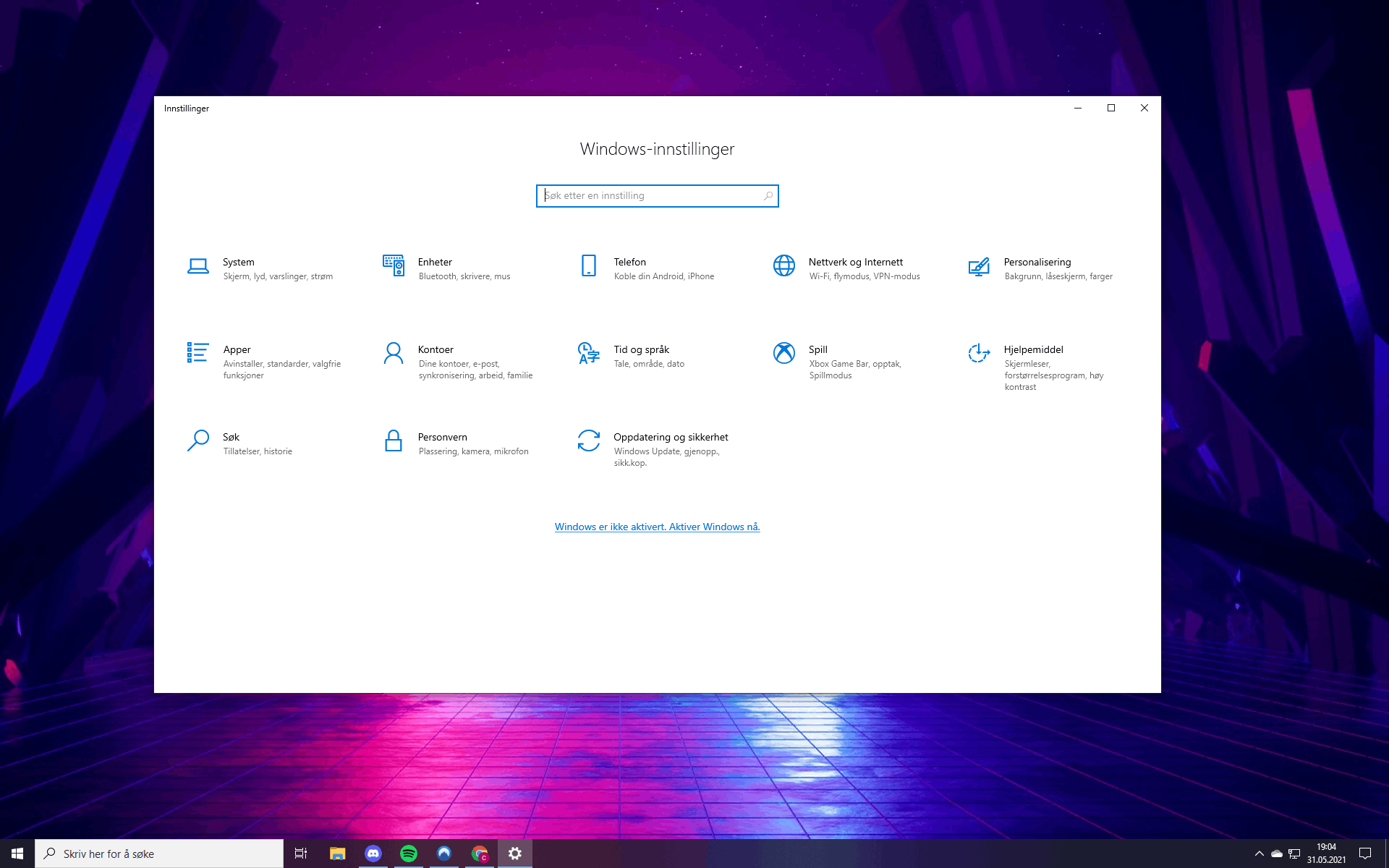Click the Apper list icon

[197, 353]
